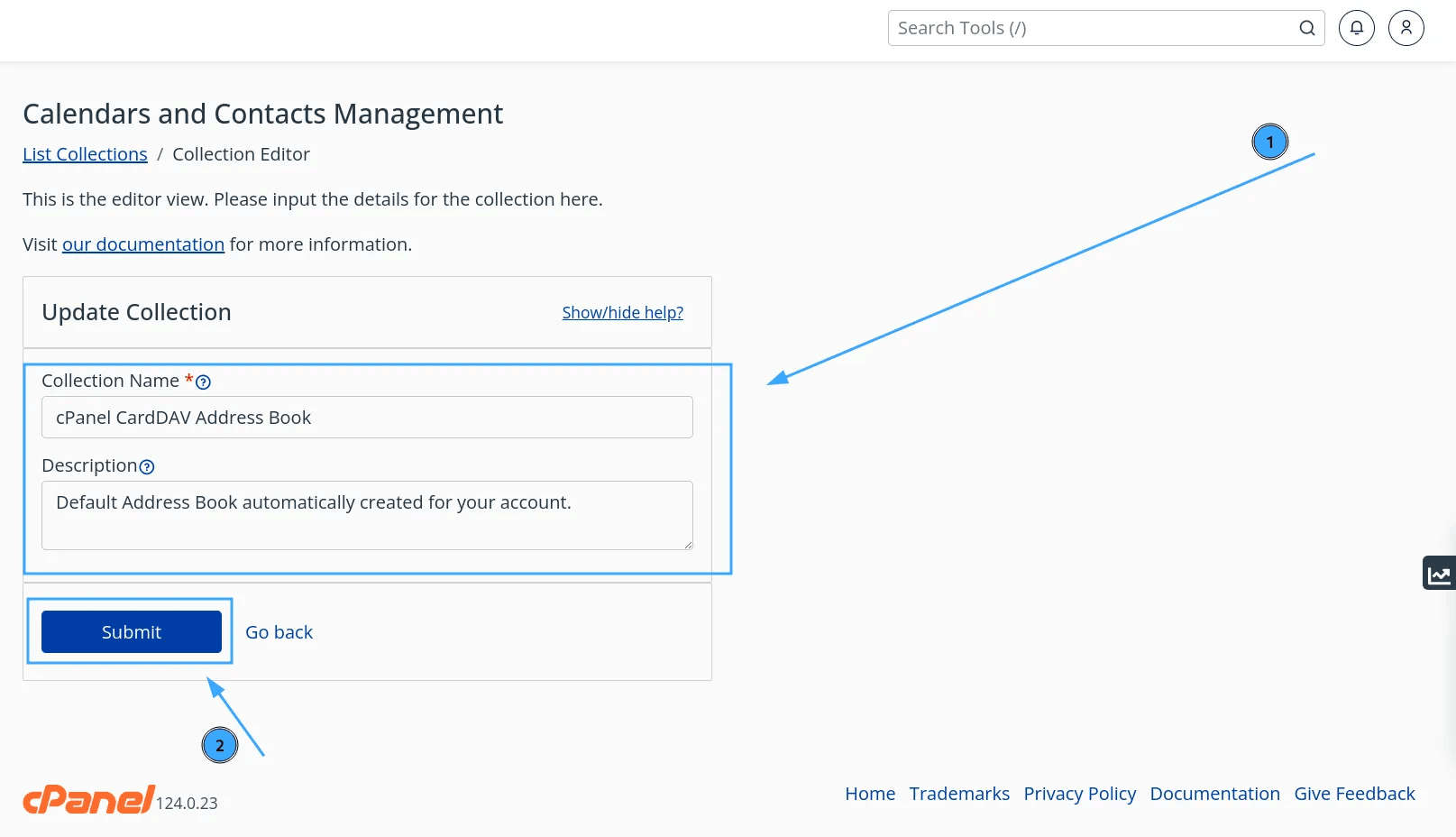Toggle visibility of Collection Name hint

tap(203, 382)
